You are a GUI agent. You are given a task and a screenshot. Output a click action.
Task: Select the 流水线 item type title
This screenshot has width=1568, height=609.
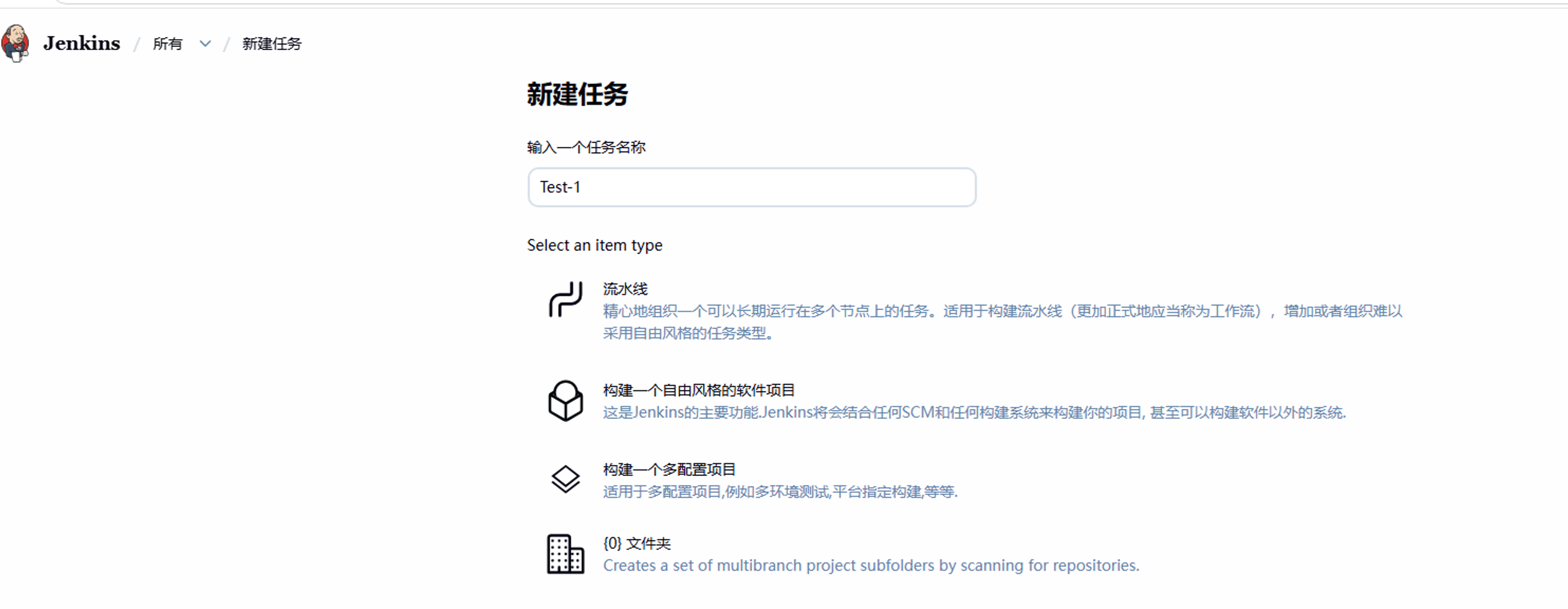tap(625, 289)
